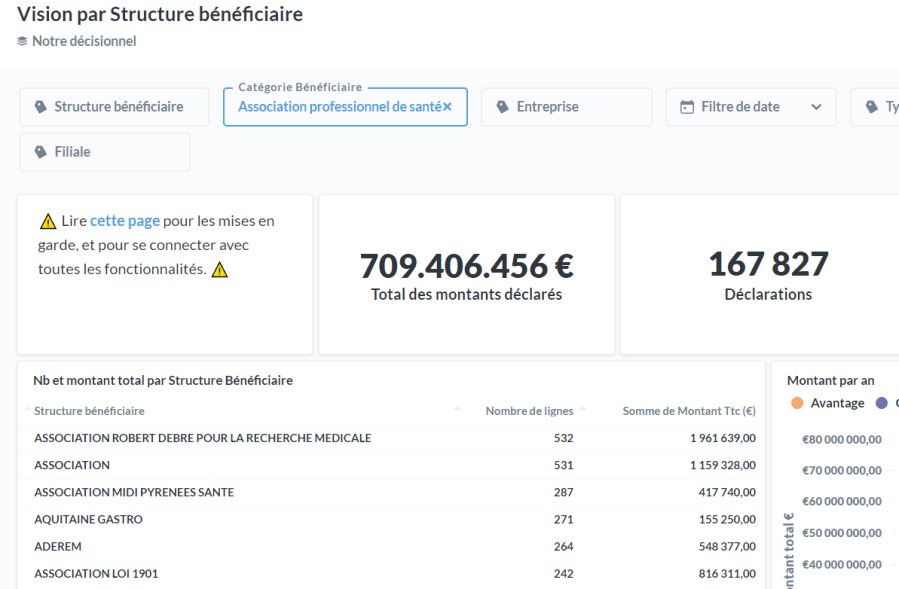Sort table by Nombre de lignes column
Screen dimensions: 899x589
click(529, 411)
